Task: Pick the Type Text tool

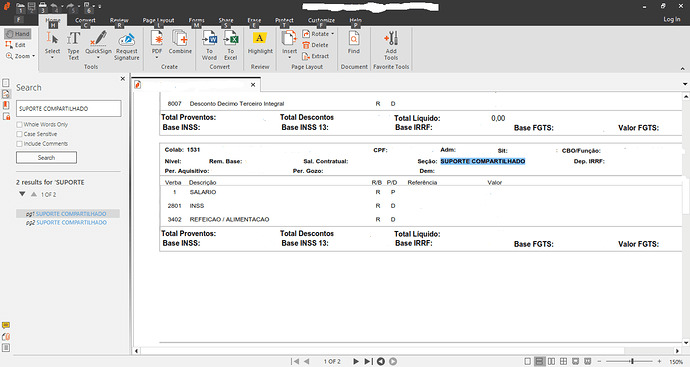Action: (x=73, y=45)
